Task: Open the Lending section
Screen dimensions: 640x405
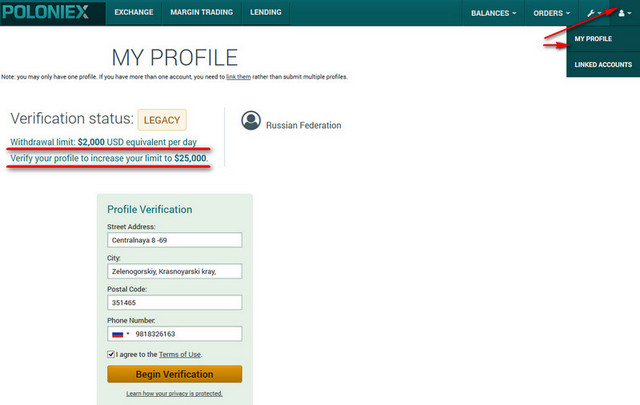Action: point(266,12)
